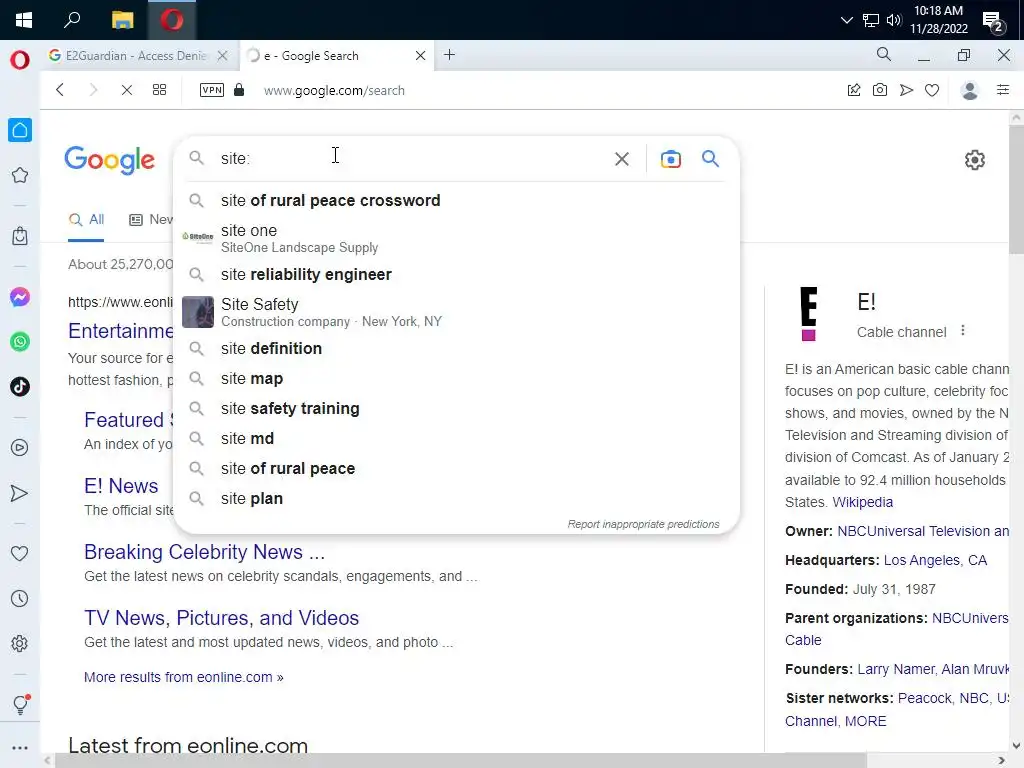Viewport: 1024px width, 768px height.
Task: Add page to bookmarks heart icon
Action: click(x=932, y=90)
